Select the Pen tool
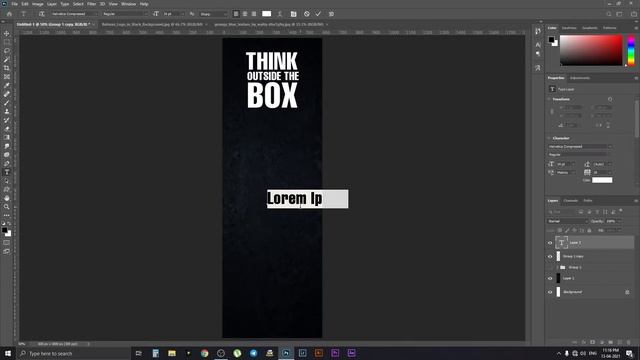640x360 pixels. point(7,163)
